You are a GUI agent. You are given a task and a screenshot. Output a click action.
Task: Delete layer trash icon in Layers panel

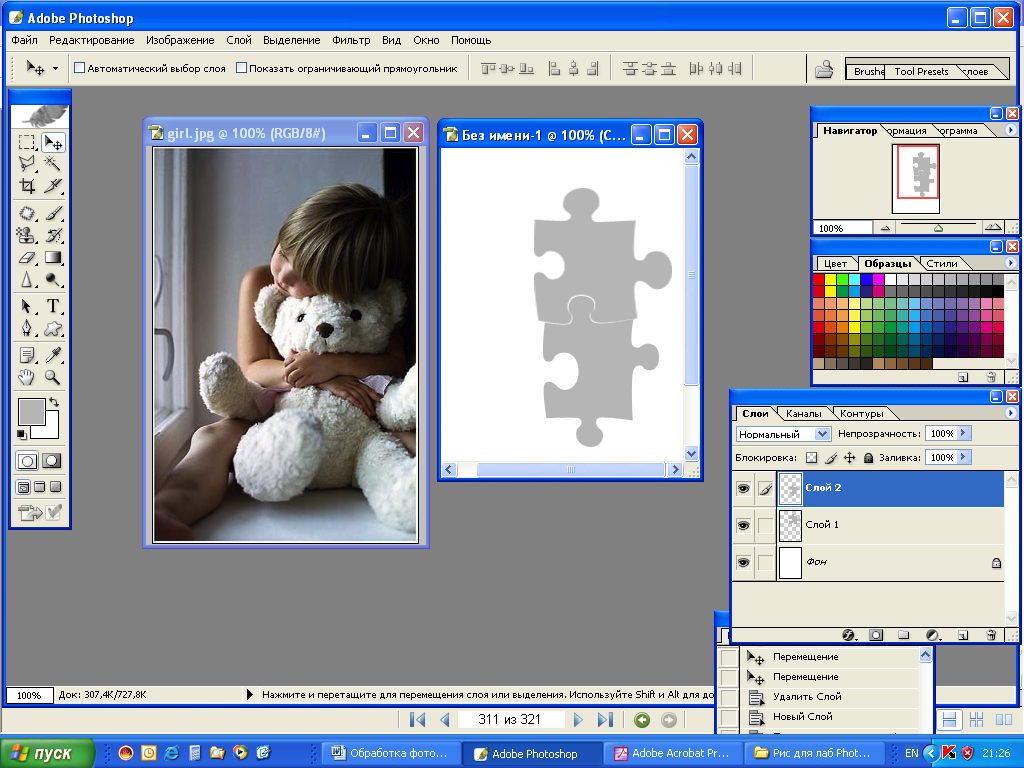point(991,635)
